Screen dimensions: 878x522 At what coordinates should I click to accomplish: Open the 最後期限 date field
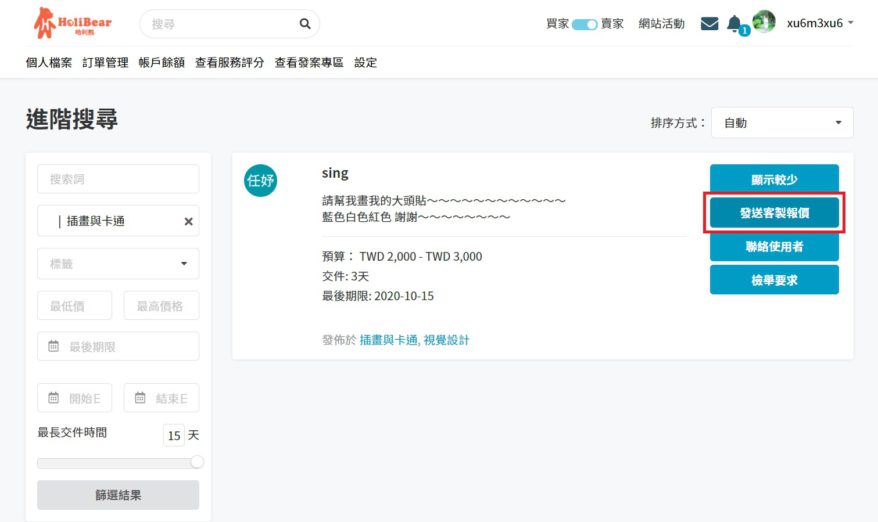(118, 347)
